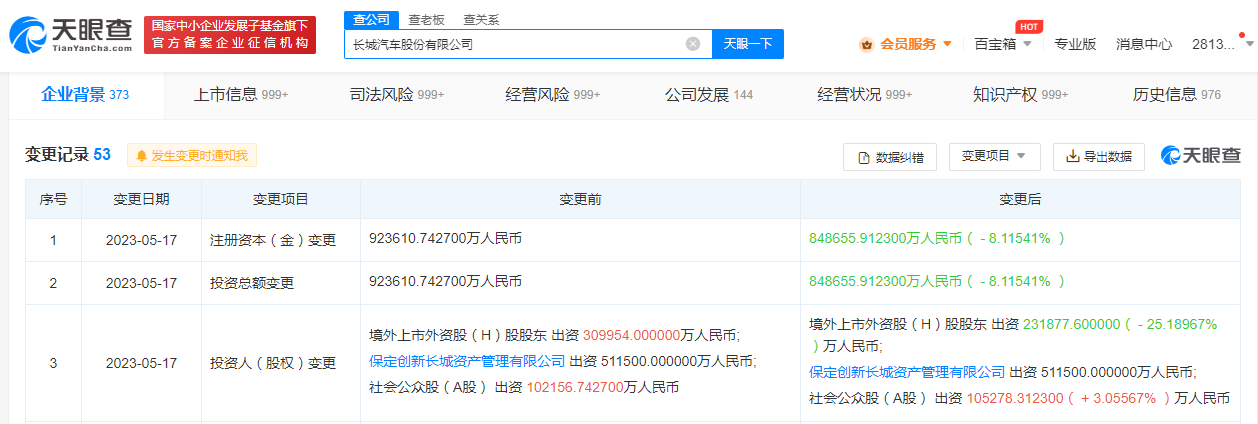This screenshot has height=424, width=1258.
Task: Select the 查老板 search tab
Action: (426, 19)
